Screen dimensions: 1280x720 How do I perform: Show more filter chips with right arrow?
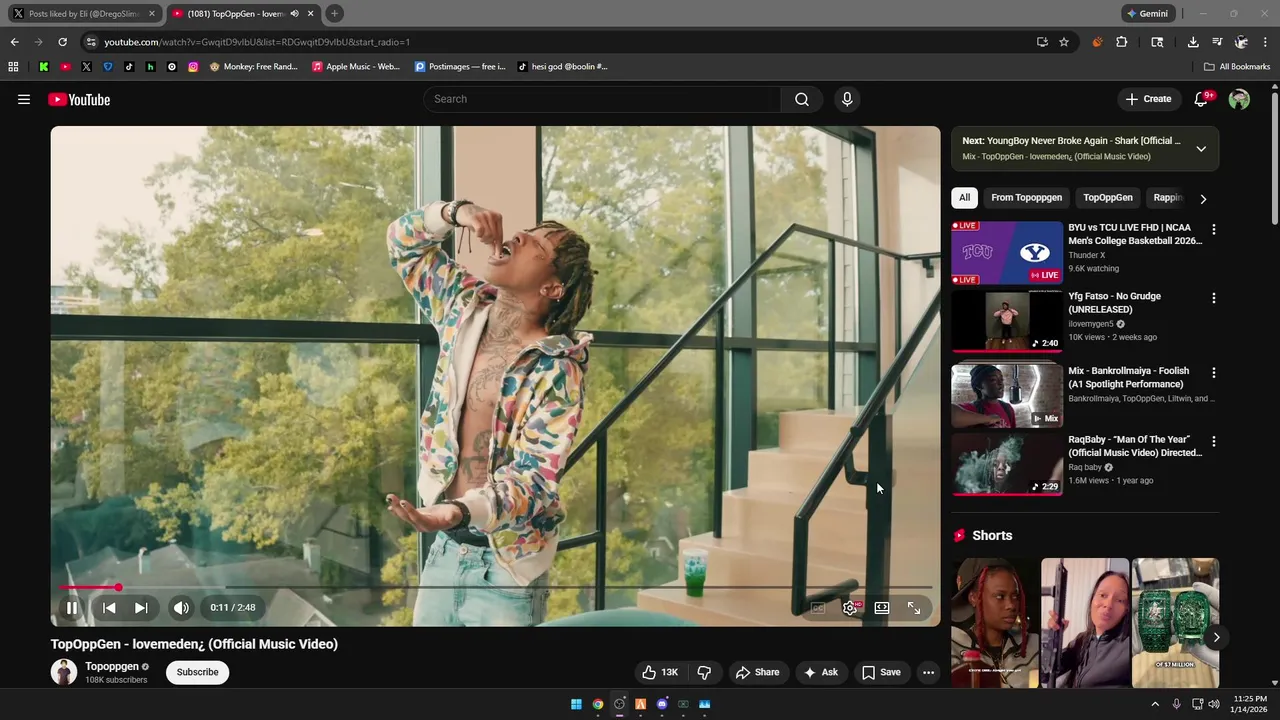click(1203, 198)
